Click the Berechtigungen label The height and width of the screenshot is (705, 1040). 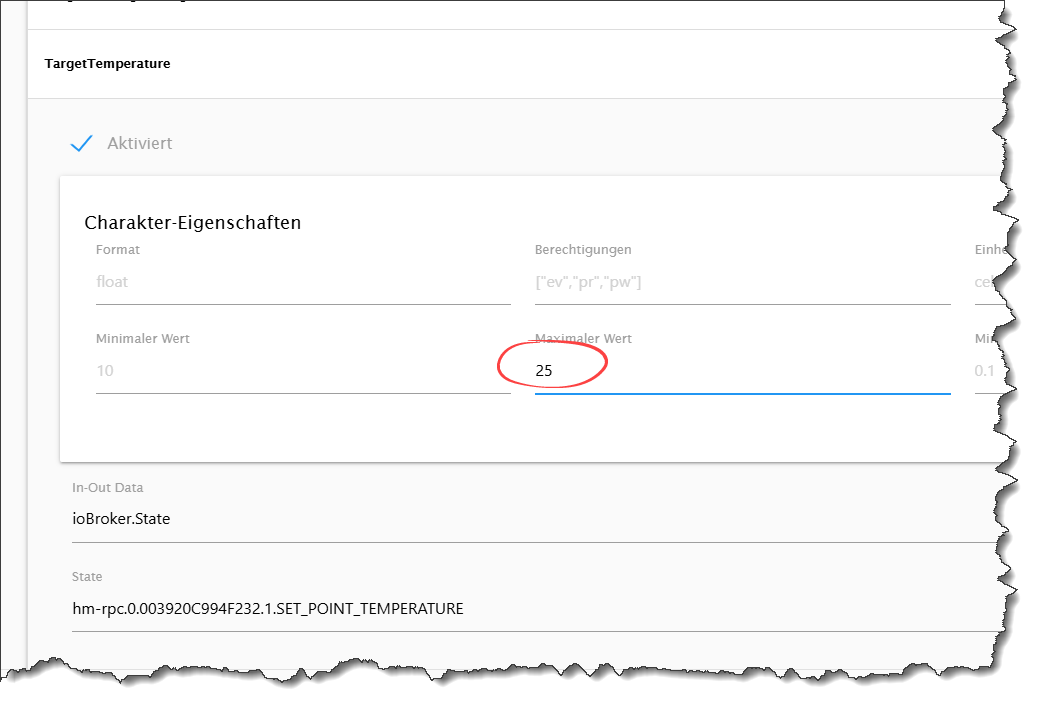pyautogui.click(x=583, y=250)
